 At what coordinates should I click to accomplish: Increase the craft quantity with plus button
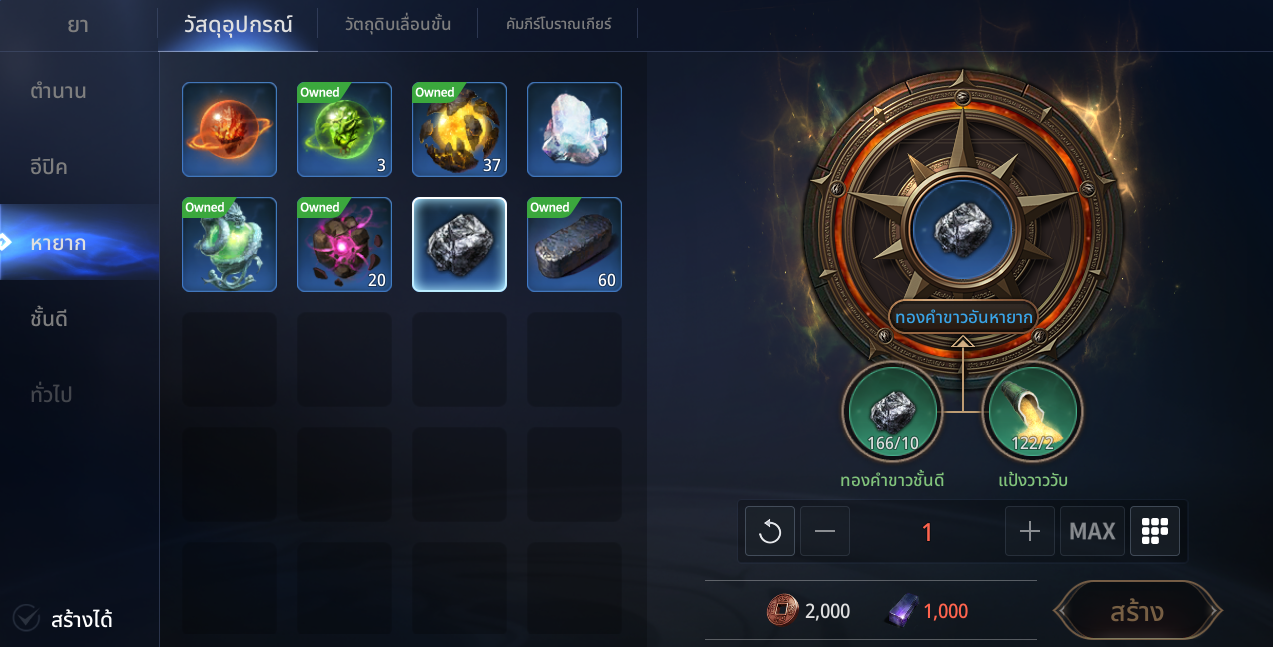[x=1030, y=531]
